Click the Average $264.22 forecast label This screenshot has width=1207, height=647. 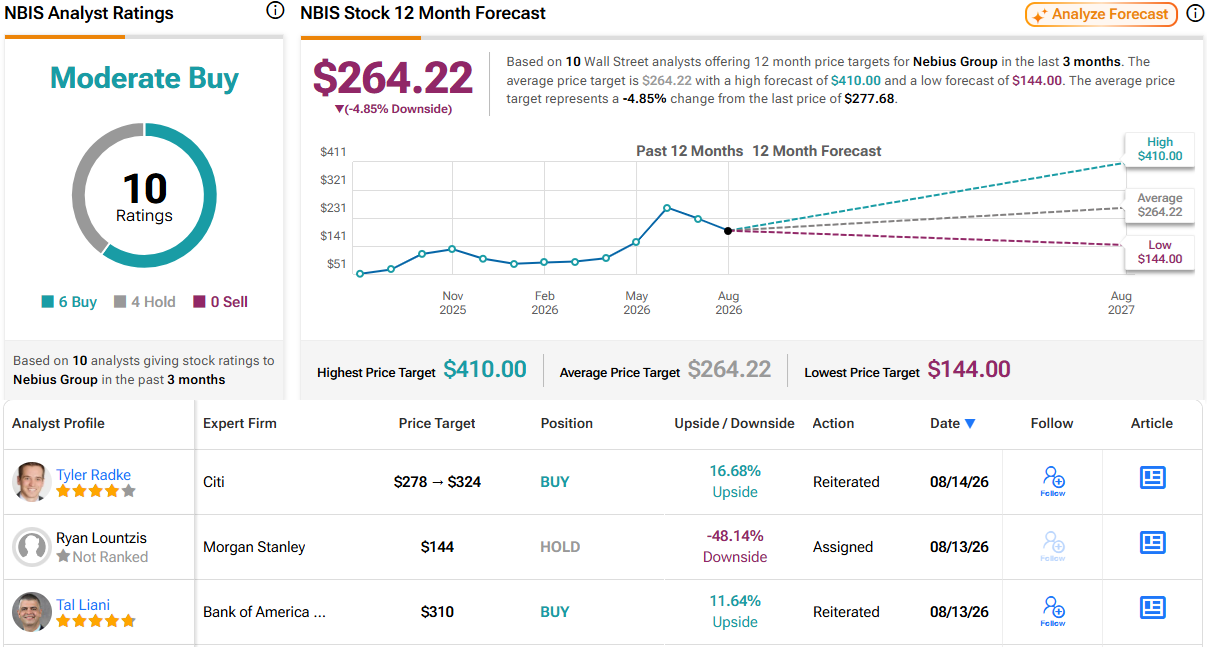click(x=1159, y=205)
